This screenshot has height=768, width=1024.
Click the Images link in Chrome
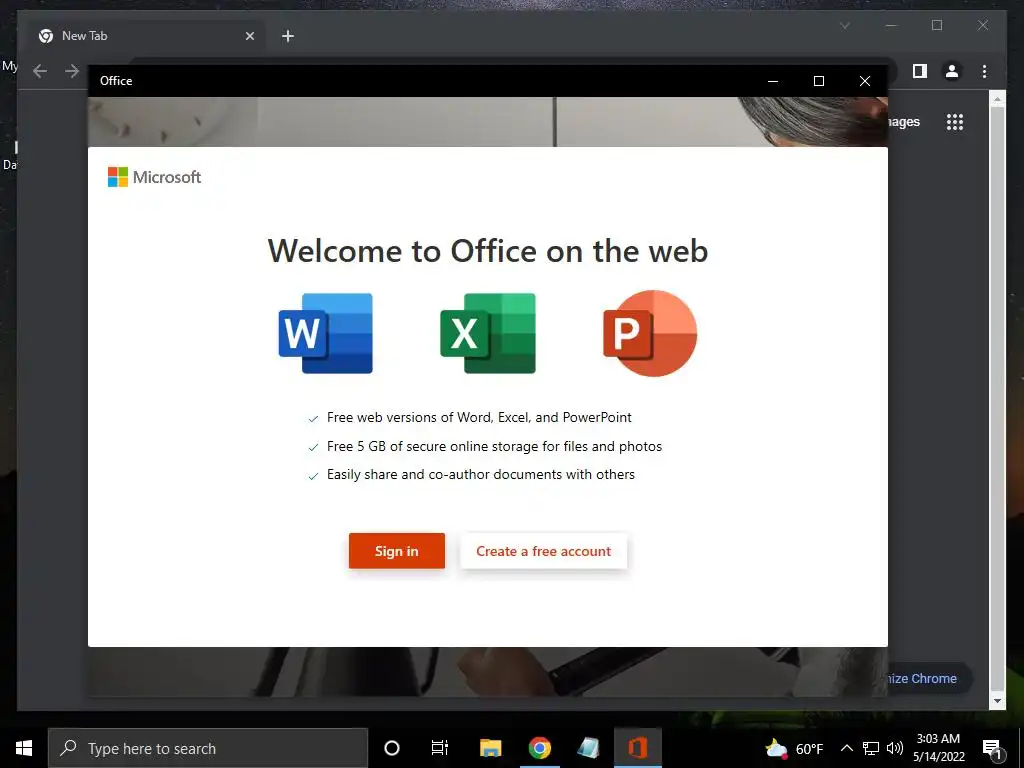(904, 121)
